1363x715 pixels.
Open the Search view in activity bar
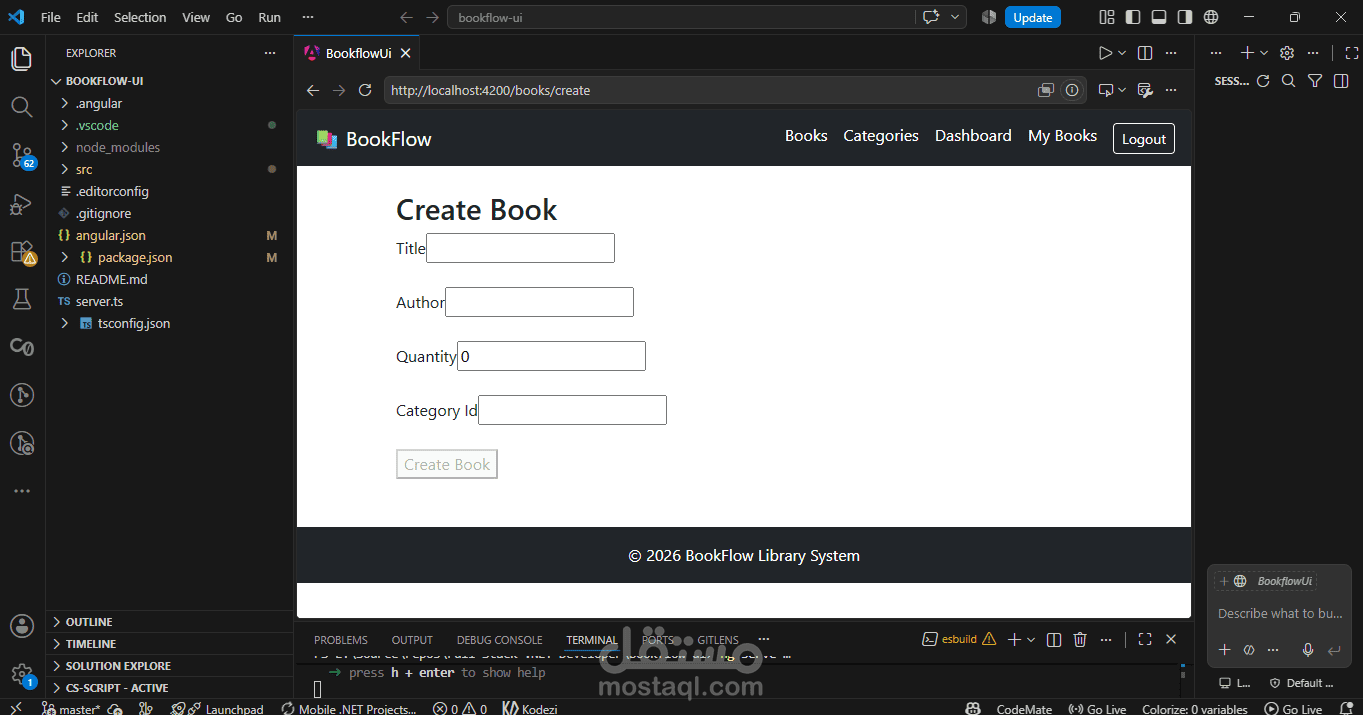pyautogui.click(x=21, y=106)
